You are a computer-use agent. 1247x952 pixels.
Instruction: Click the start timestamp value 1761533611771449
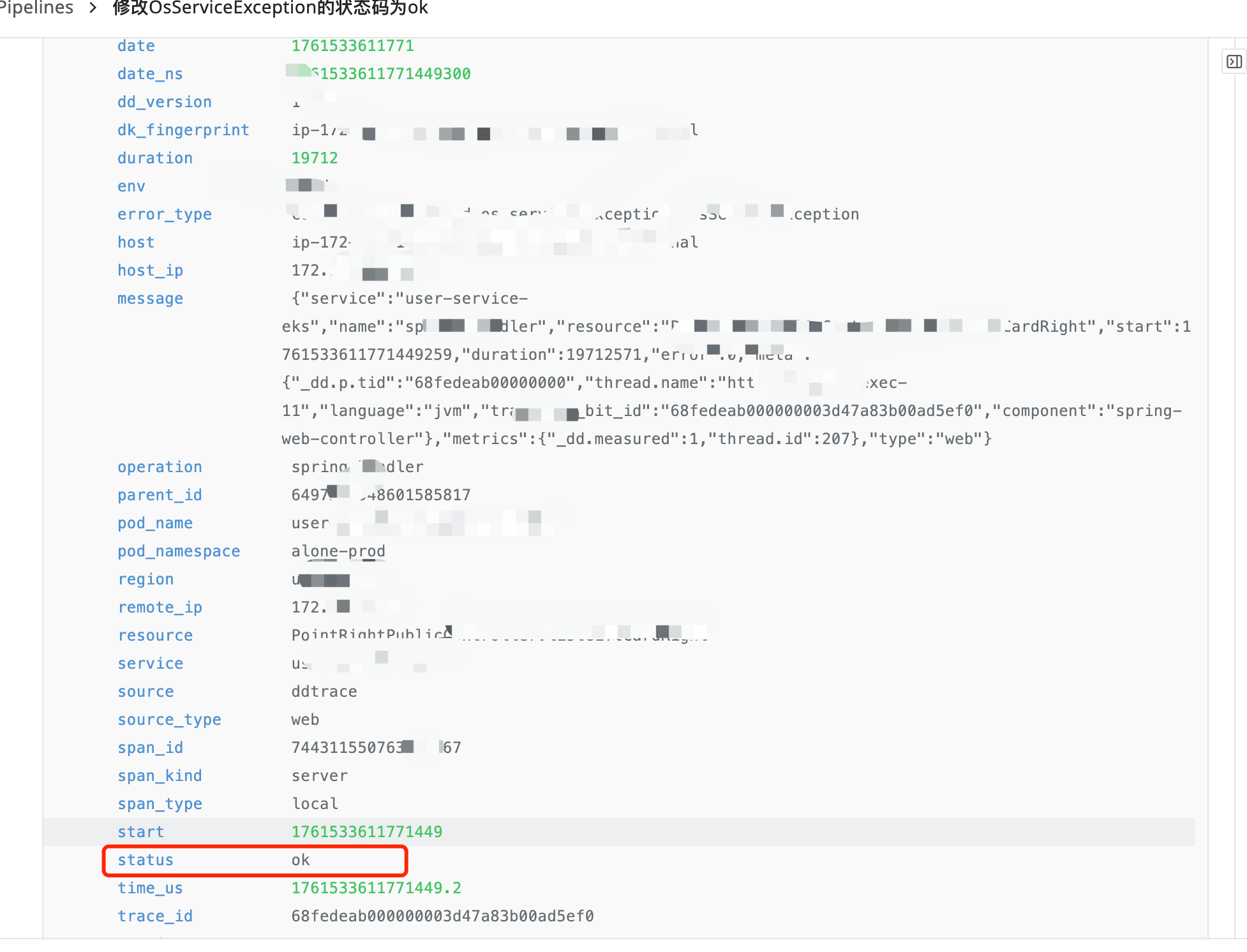(x=366, y=832)
